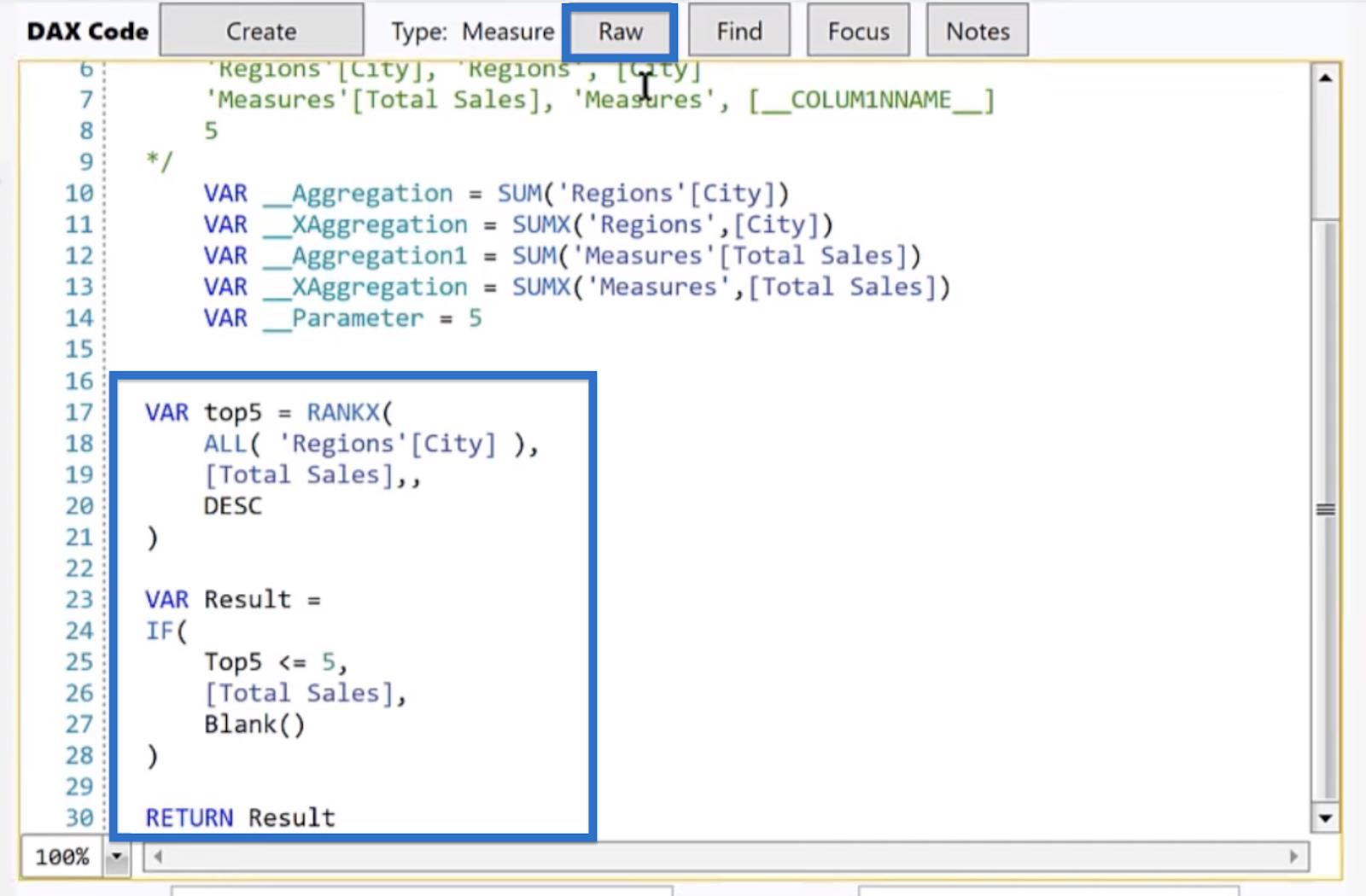The width and height of the screenshot is (1366, 896).
Task: Click the Create button
Action: coord(261,31)
